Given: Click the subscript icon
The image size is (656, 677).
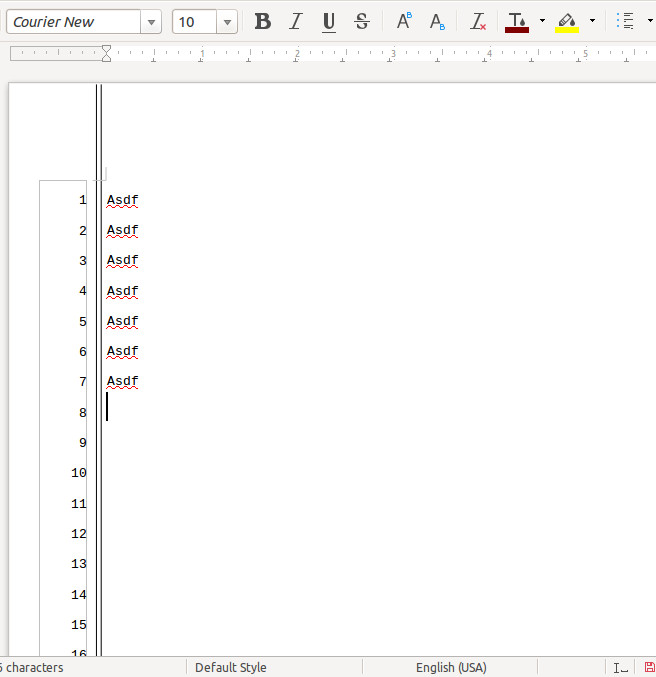Looking at the screenshot, I should 437,21.
